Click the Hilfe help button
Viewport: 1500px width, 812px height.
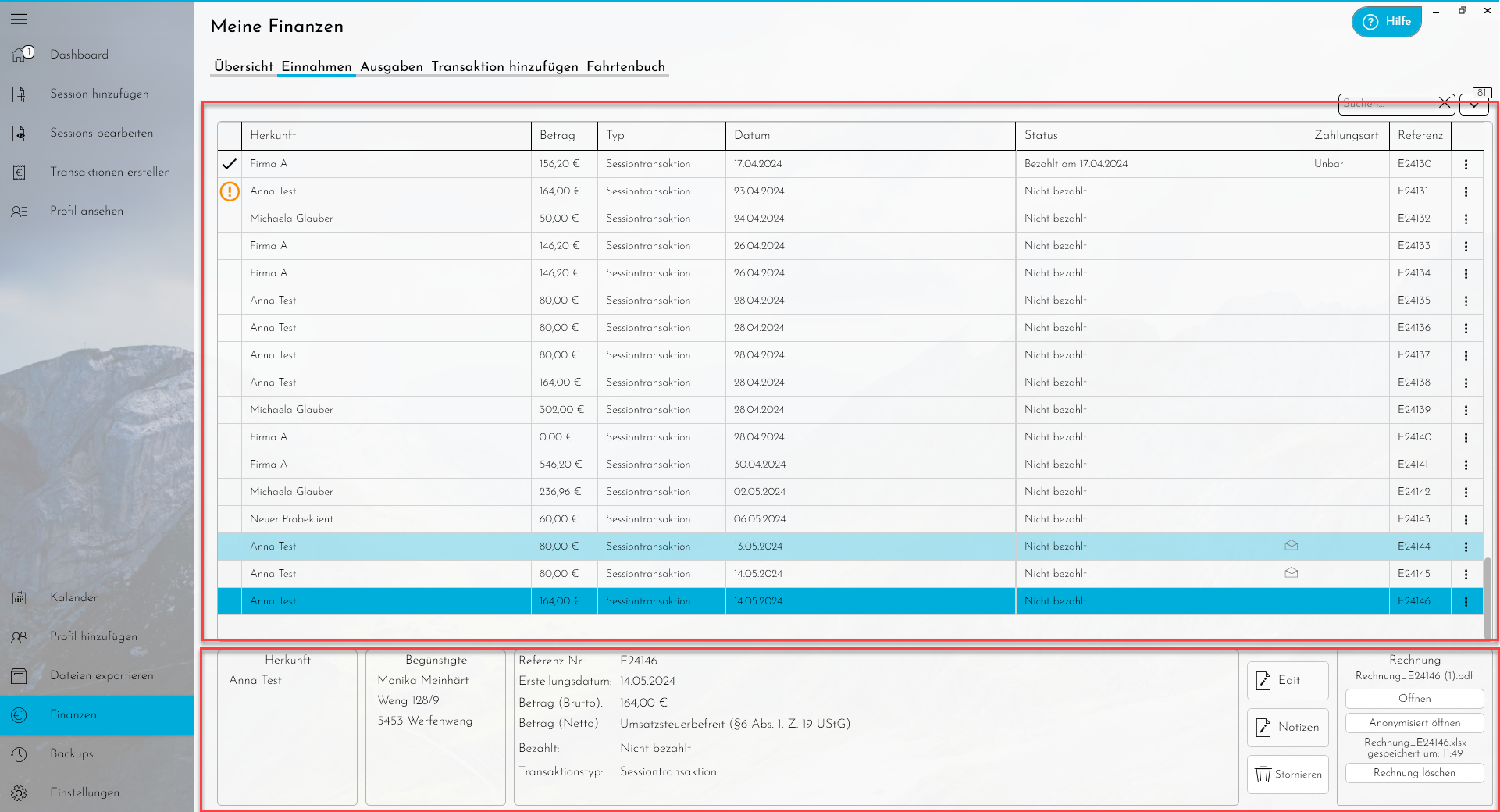pyautogui.click(x=1387, y=21)
